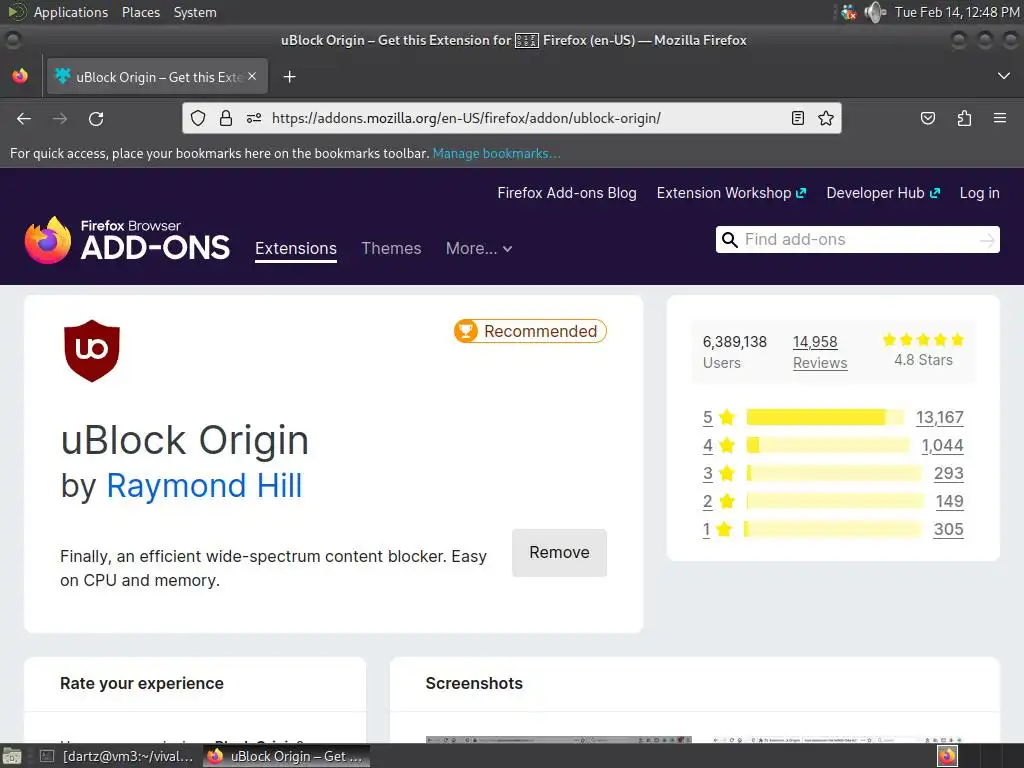The width and height of the screenshot is (1024, 768).
Task: Open the Applications menu
Action: coord(71,12)
